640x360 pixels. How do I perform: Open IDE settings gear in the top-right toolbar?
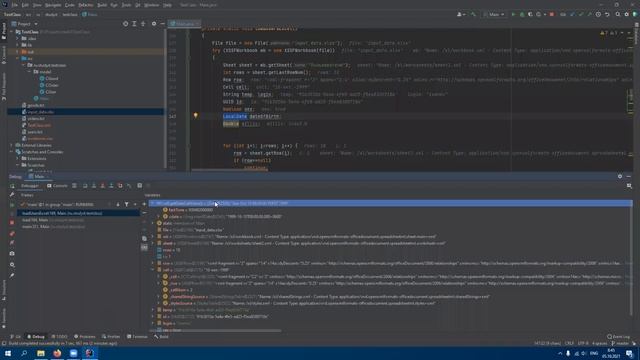click(x=626, y=14)
